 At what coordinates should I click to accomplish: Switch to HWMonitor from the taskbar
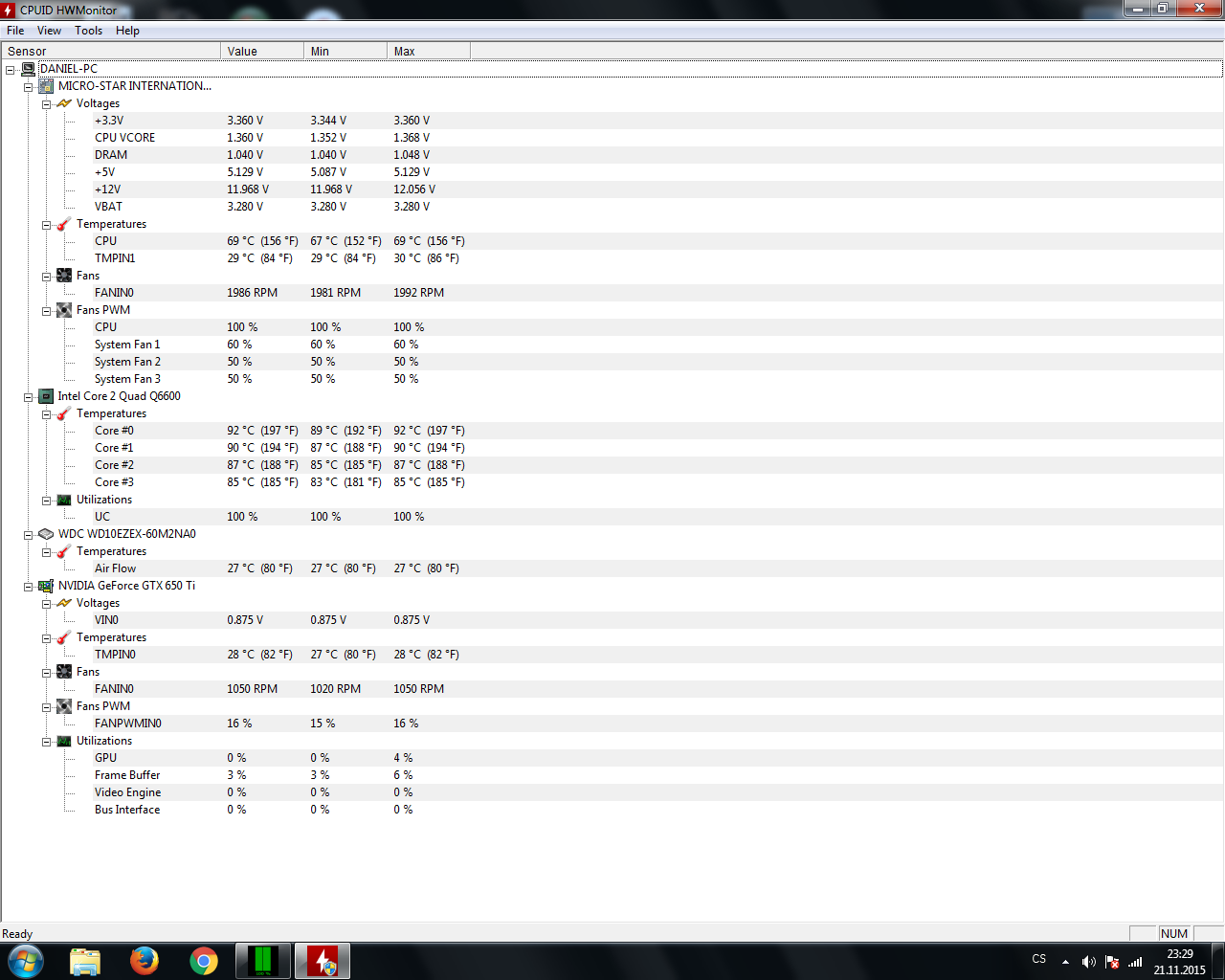[323, 961]
